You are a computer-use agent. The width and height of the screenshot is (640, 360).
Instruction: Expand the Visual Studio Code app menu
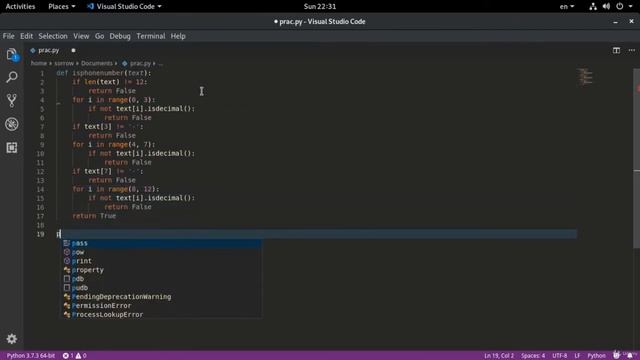[124, 7]
